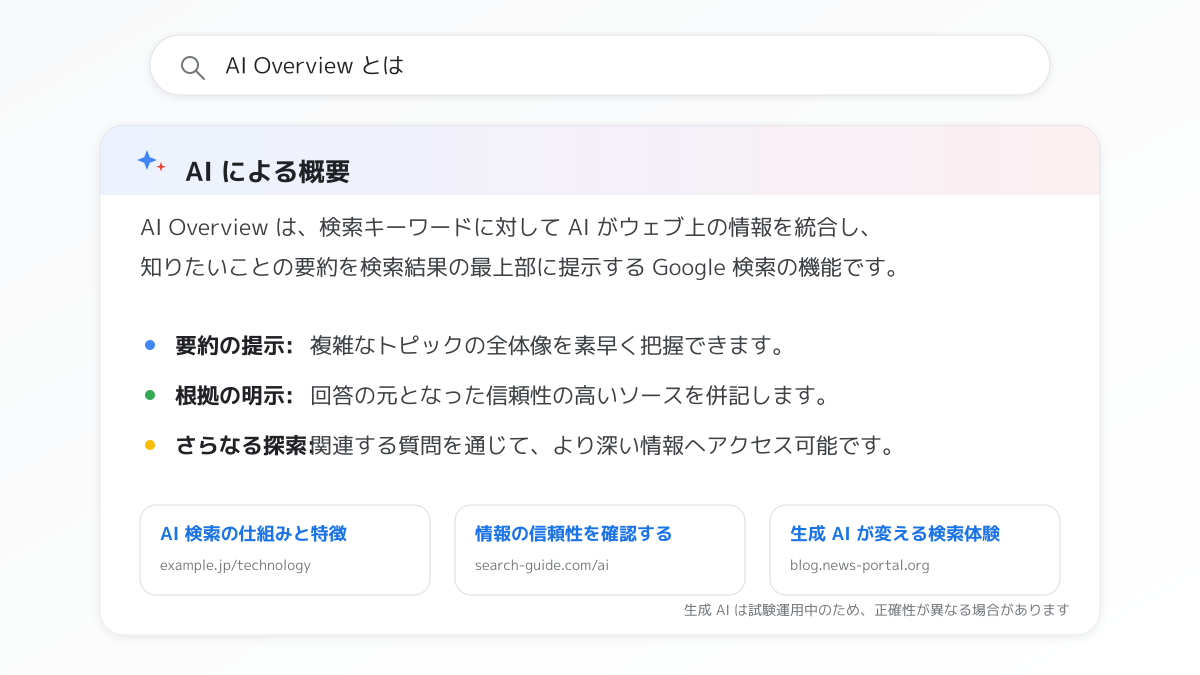This screenshot has width=1200, height=675.
Task: Click the blog.news-portal.org URL text
Action: [860, 565]
